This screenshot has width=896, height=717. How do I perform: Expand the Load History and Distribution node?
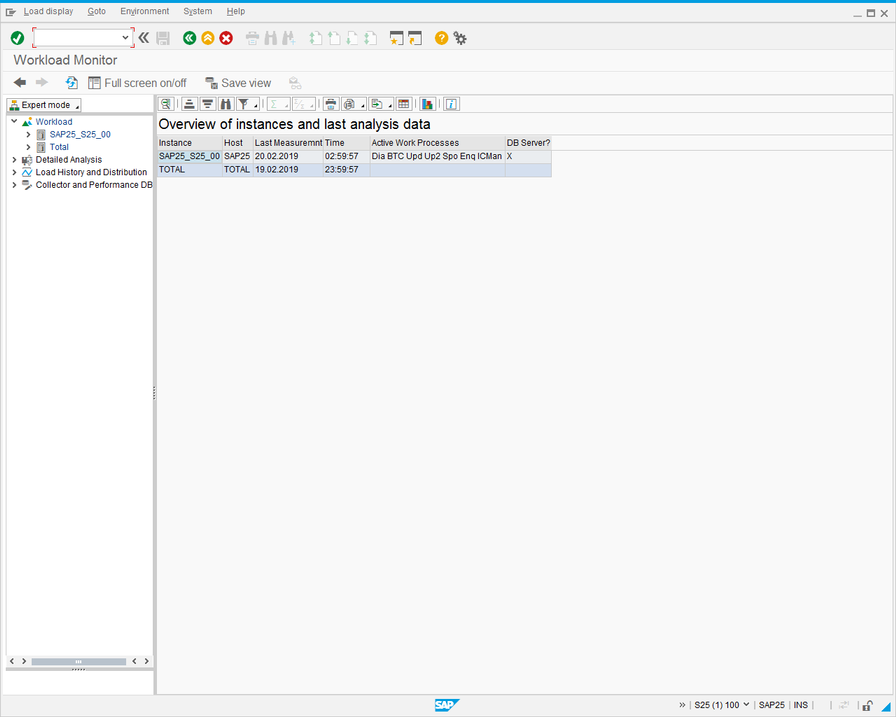click(14, 172)
